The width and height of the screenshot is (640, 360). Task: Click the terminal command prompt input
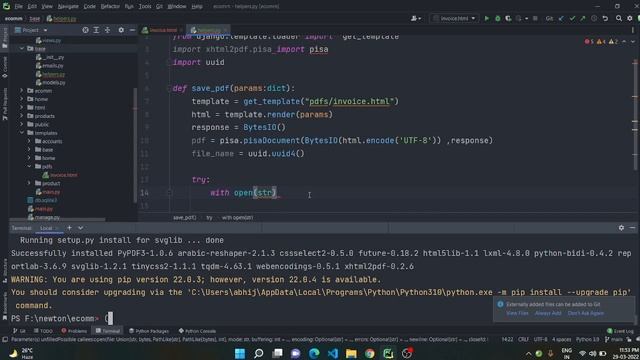(x=109, y=318)
